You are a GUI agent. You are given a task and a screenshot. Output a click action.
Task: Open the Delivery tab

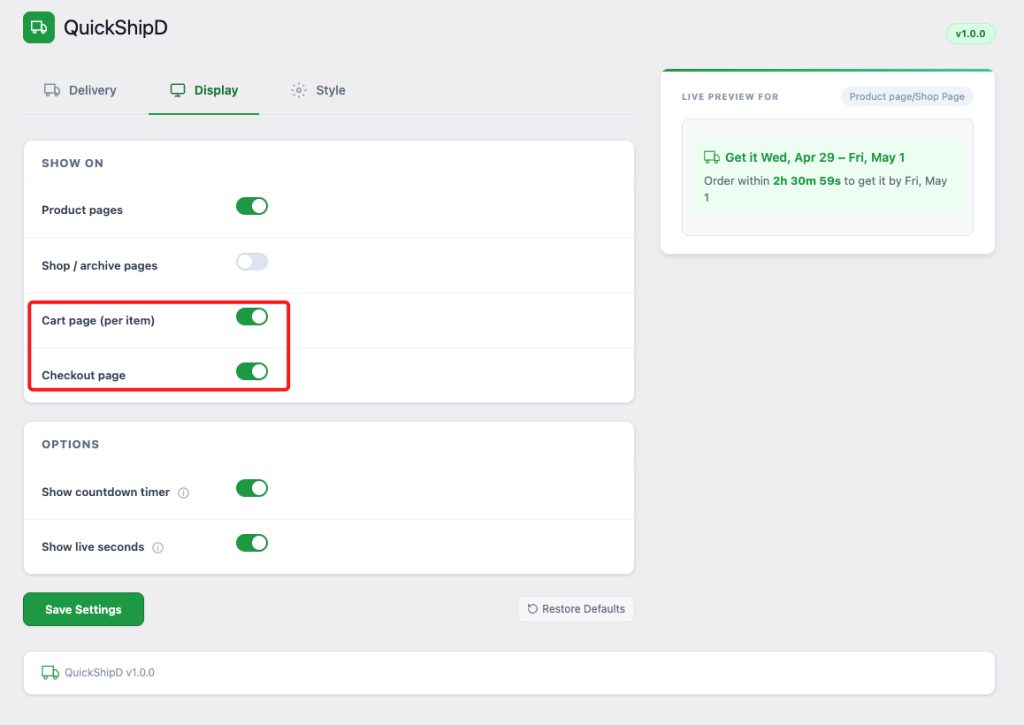(80, 90)
